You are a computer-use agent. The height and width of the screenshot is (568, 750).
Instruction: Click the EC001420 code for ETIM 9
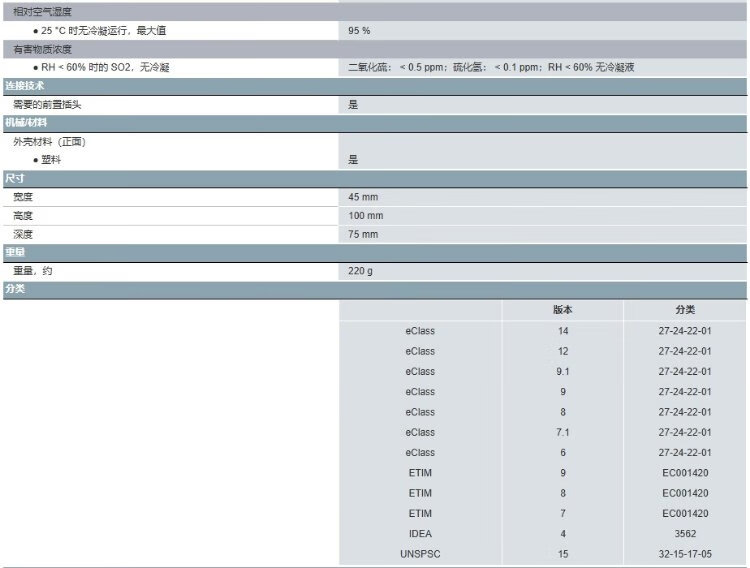(x=685, y=473)
